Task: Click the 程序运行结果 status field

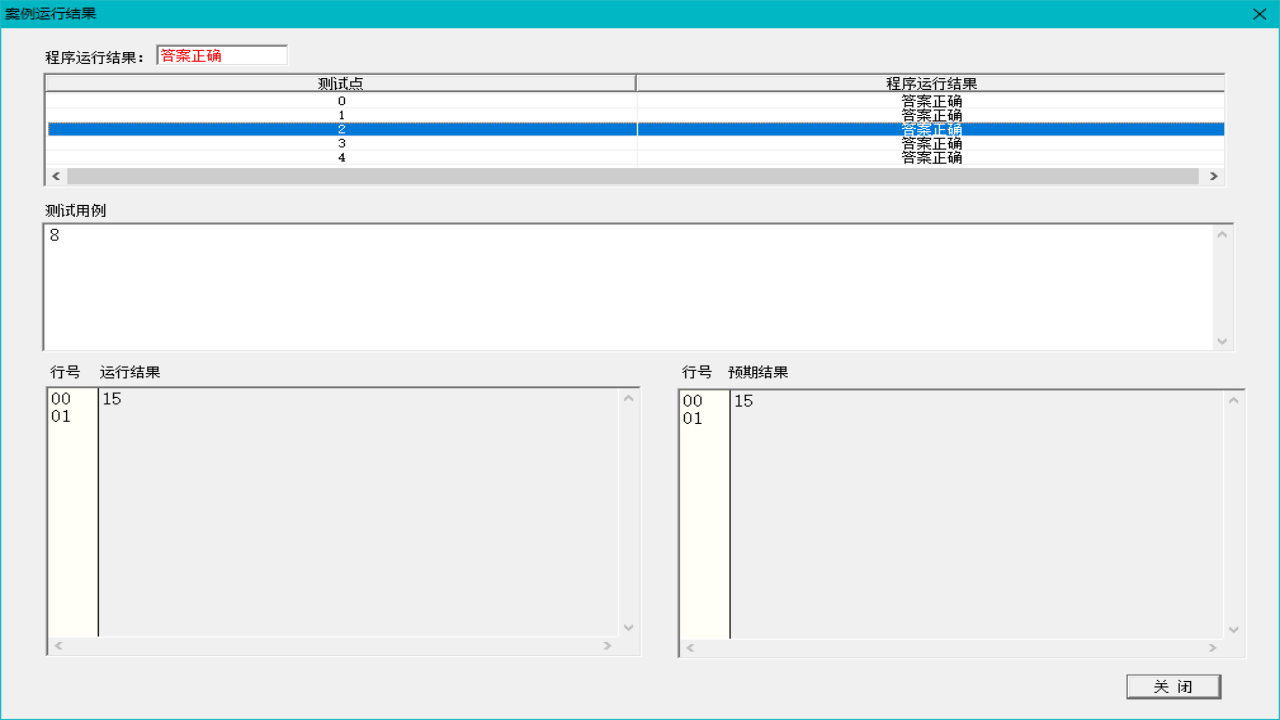Action: (222, 56)
